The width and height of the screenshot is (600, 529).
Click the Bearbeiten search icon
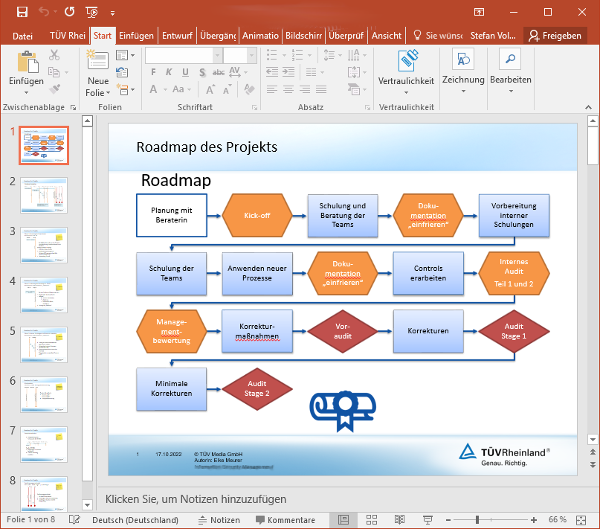point(510,60)
